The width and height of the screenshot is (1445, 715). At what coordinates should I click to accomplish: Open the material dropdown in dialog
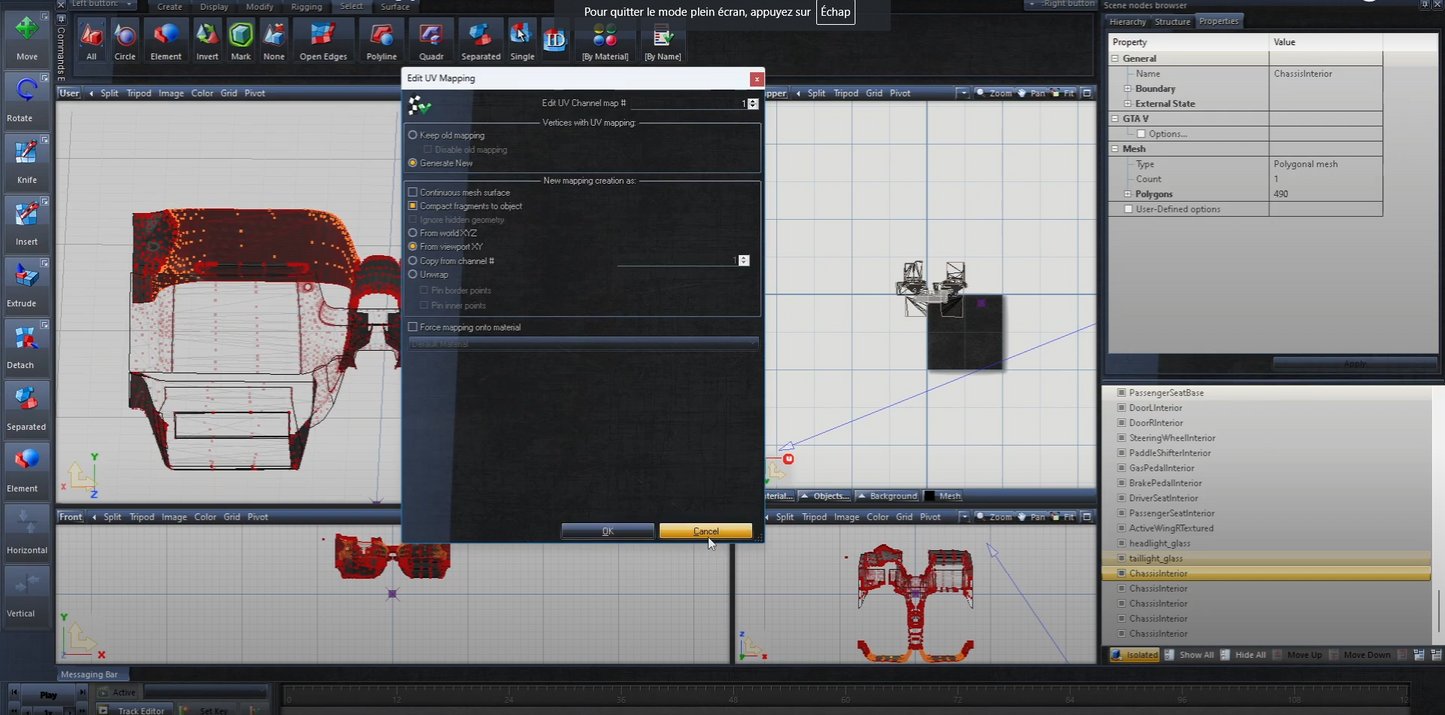click(584, 343)
